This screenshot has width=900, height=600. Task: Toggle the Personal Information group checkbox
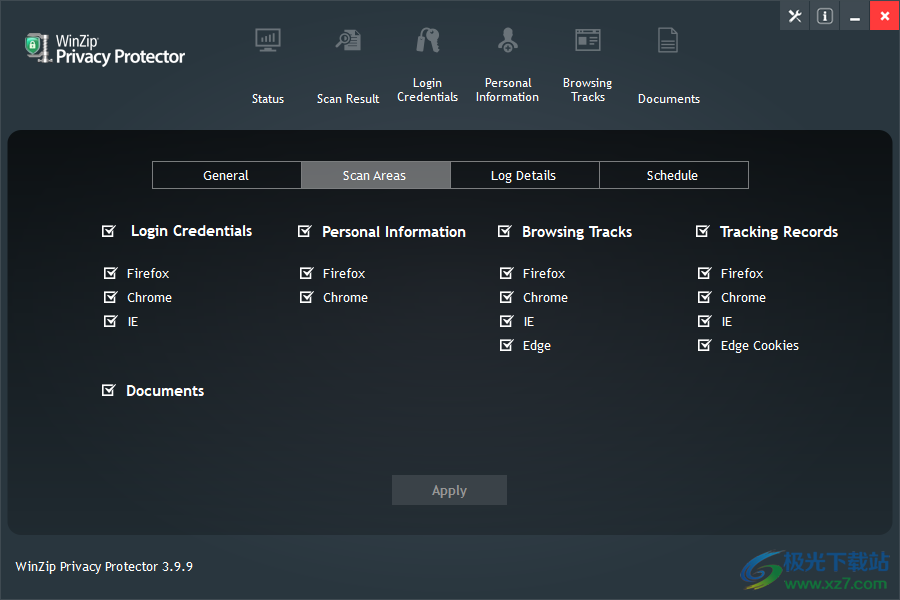pos(304,231)
